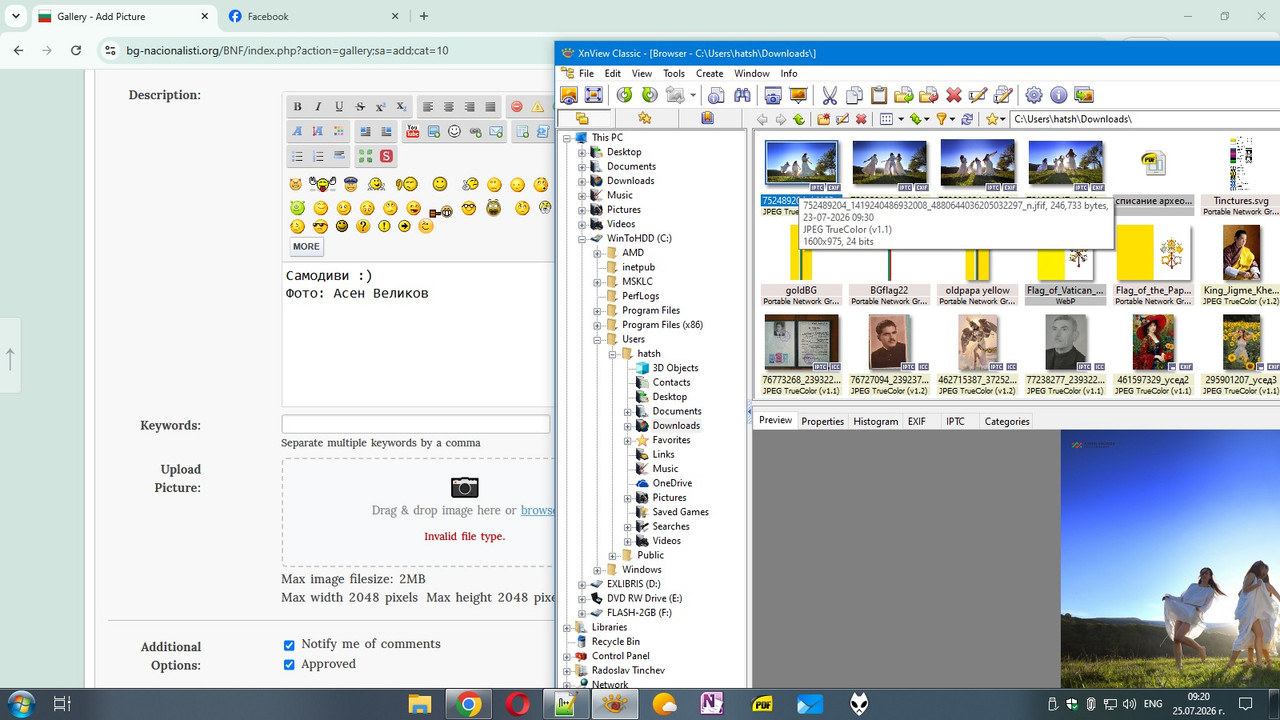
Task: Uncheck Notify me of comments checkbox
Action: (289, 645)
